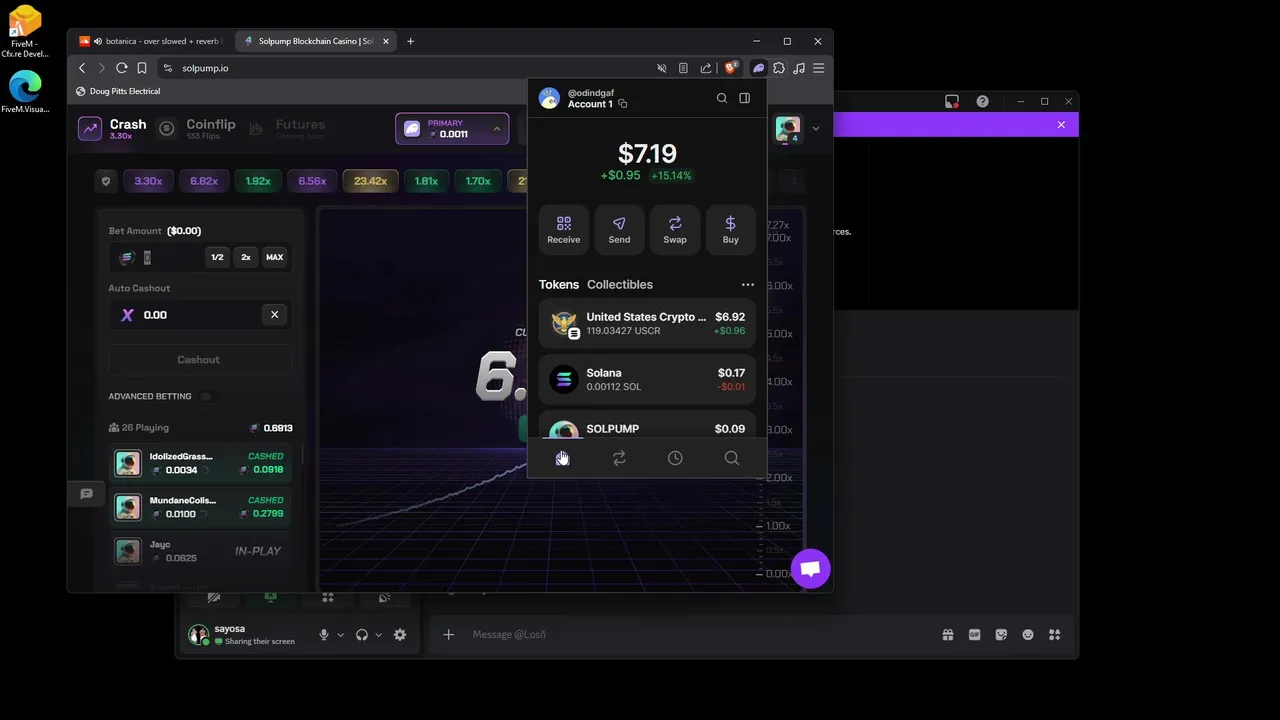
Task: Open Discord emoji picker
Action: (x=1028, y=635)
